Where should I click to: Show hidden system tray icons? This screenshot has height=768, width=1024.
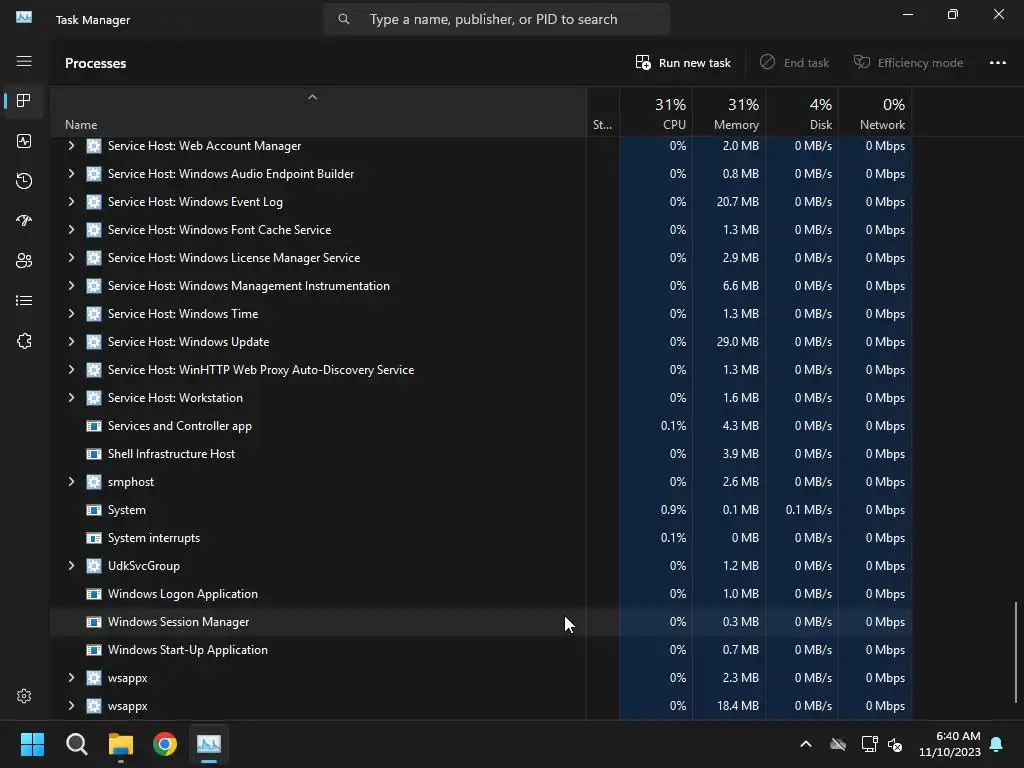click(806, 744)
